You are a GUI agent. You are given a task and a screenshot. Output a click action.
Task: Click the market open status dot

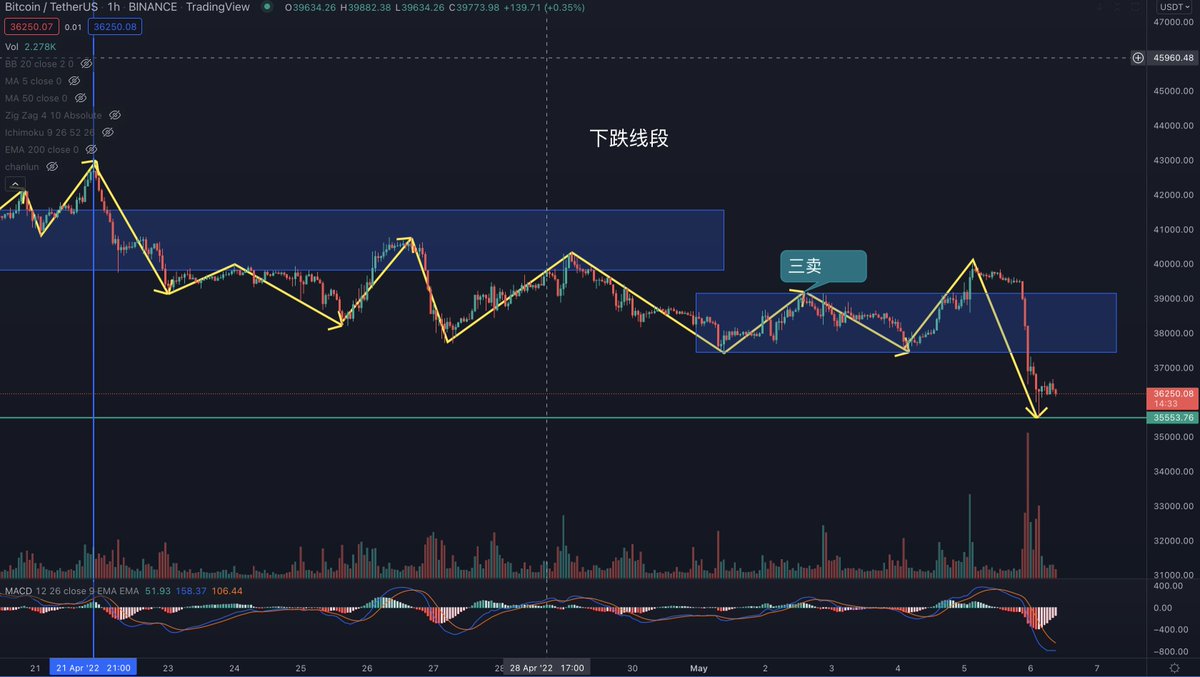pyautogui.click(x=266, y=7)
